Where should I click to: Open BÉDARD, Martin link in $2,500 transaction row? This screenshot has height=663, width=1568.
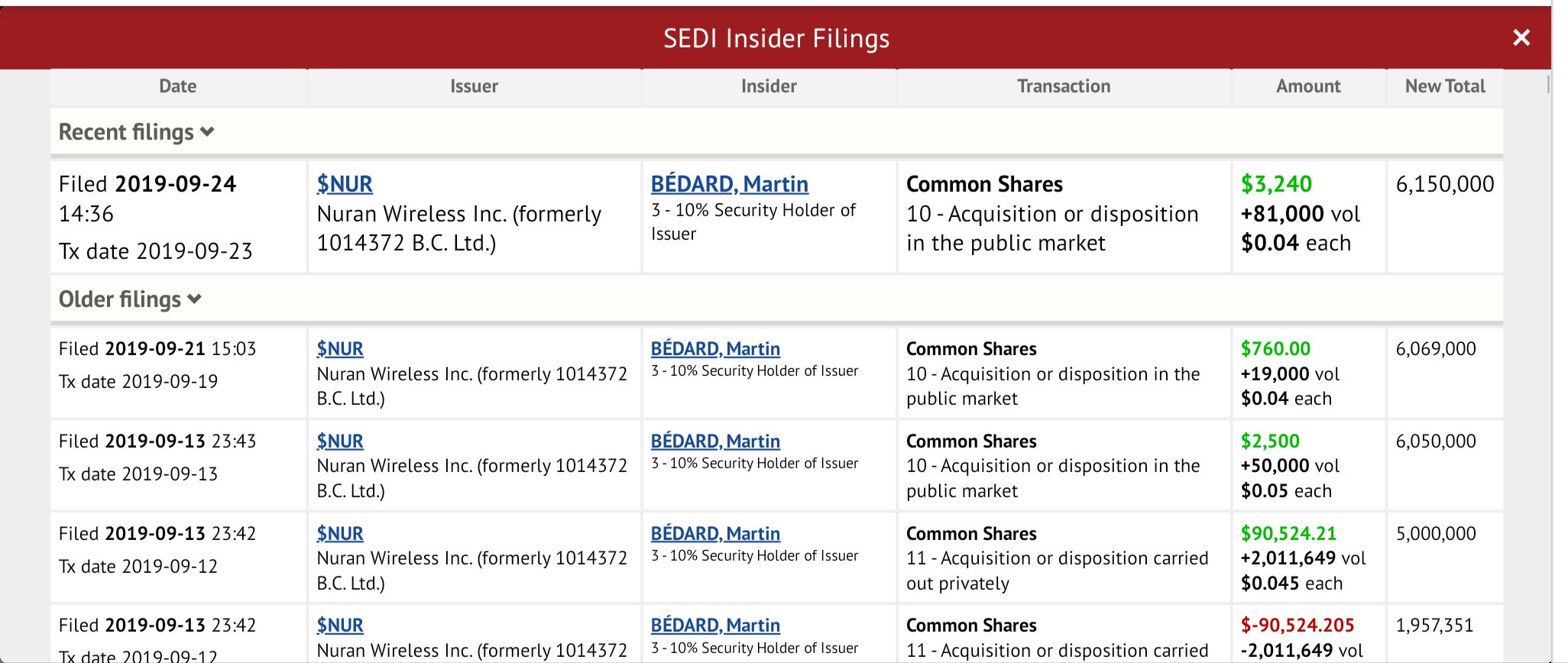tap(715, 441)
